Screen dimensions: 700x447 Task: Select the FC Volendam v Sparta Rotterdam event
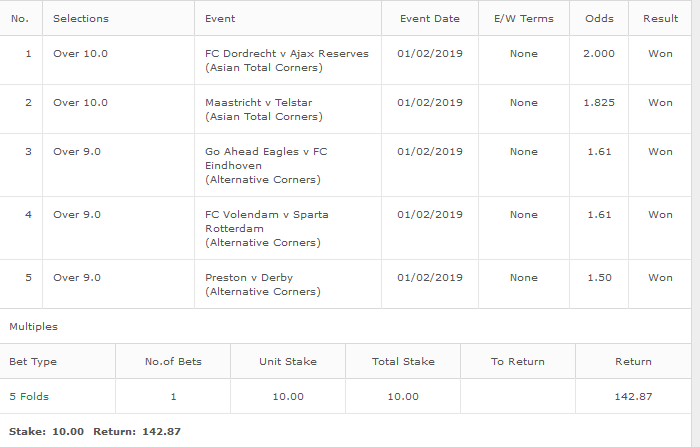point(267,229)
